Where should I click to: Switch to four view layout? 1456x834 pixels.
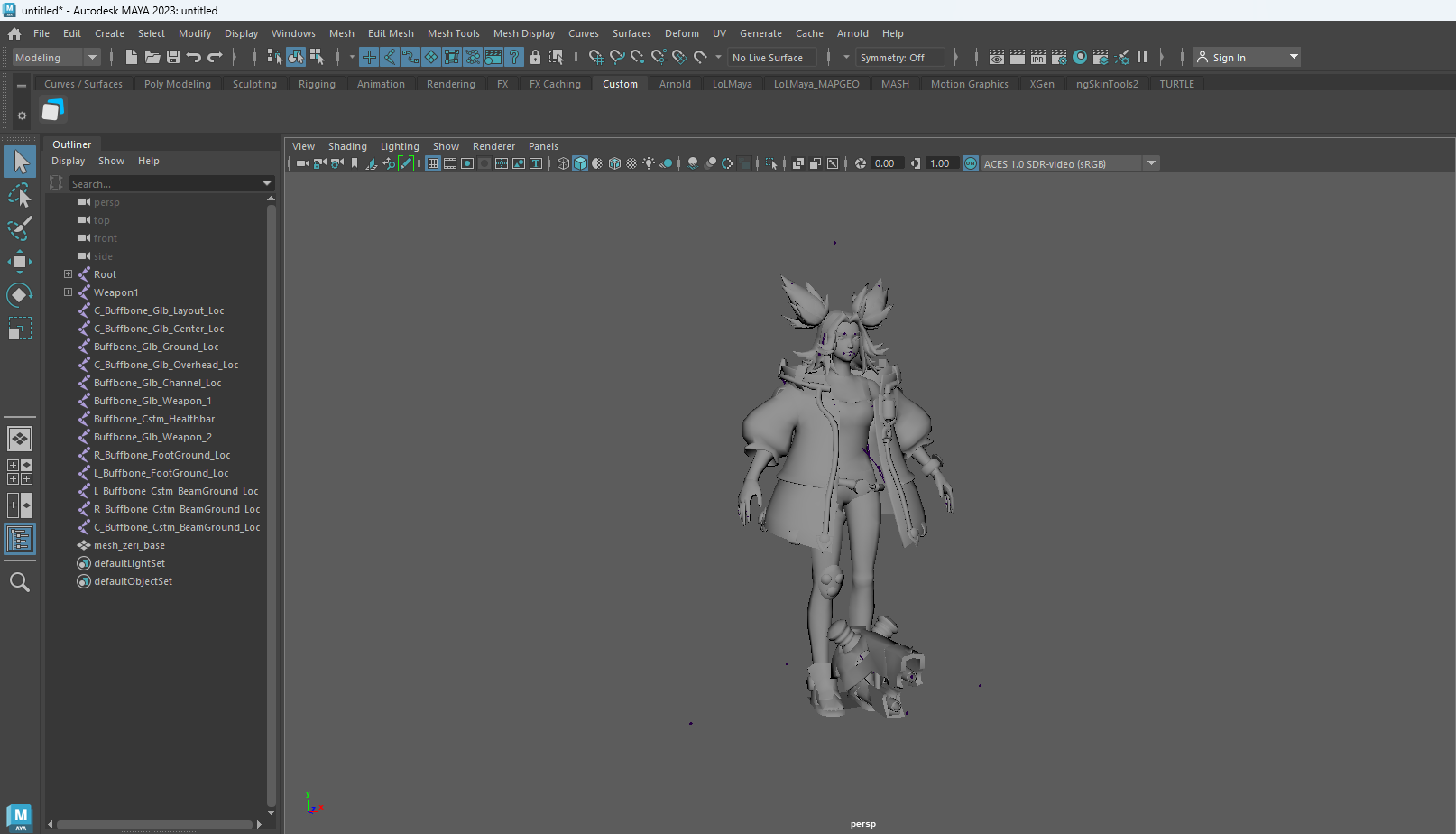coord(20,472)
